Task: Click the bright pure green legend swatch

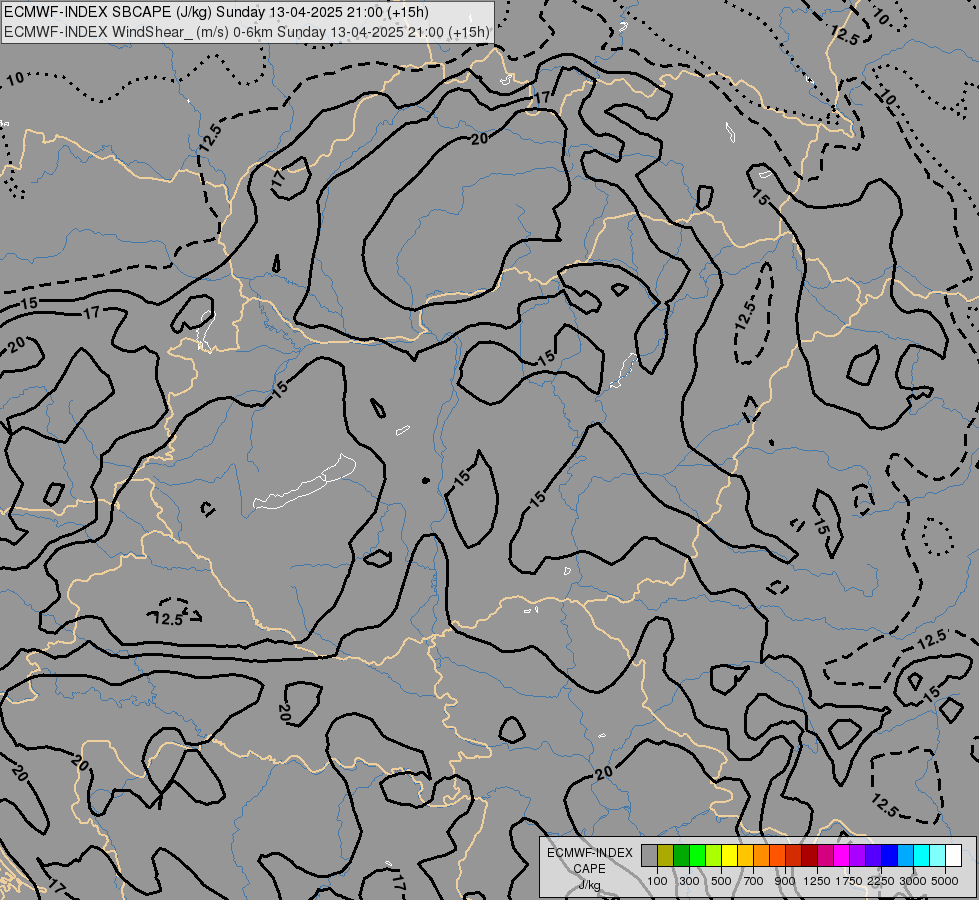Action: tap(697, 855)
